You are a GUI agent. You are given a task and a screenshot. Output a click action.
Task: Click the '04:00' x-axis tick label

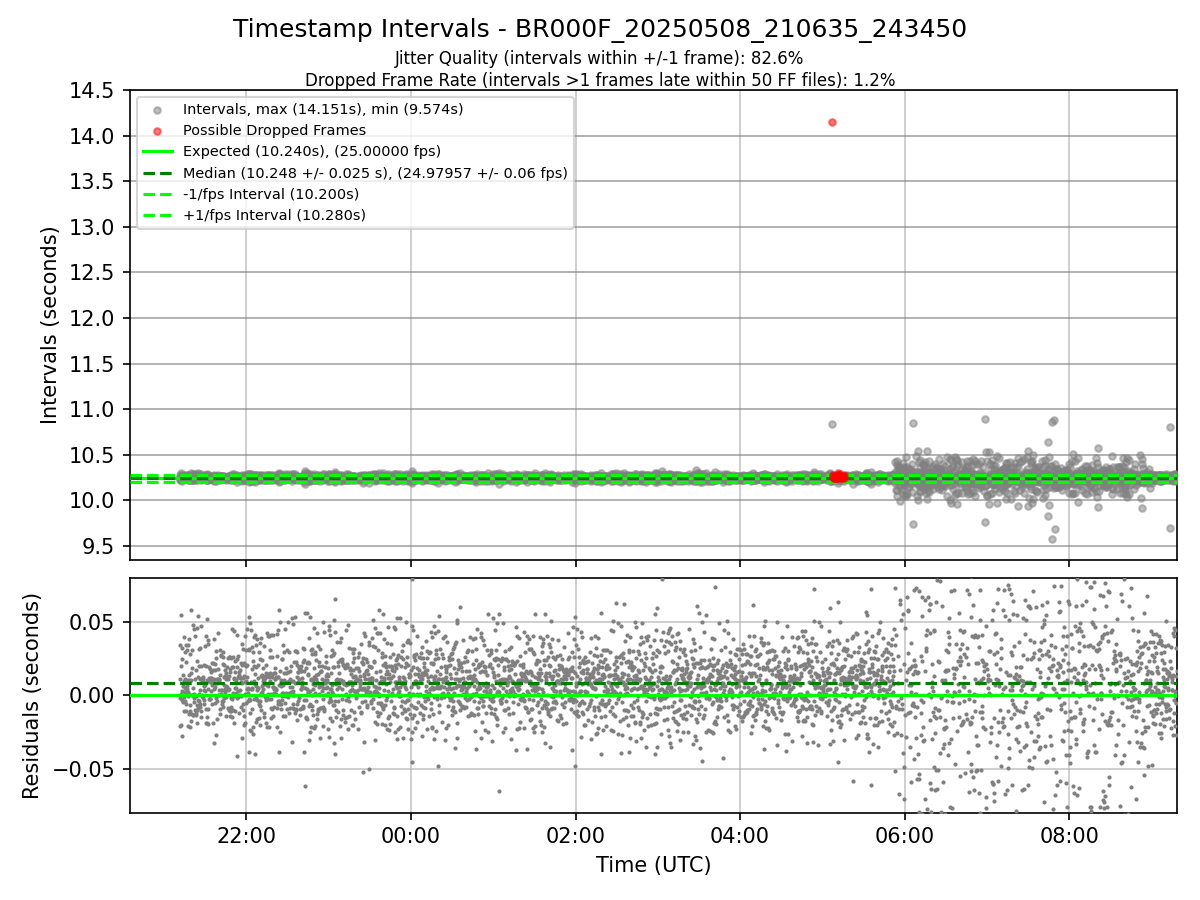(x=740, y=834)
